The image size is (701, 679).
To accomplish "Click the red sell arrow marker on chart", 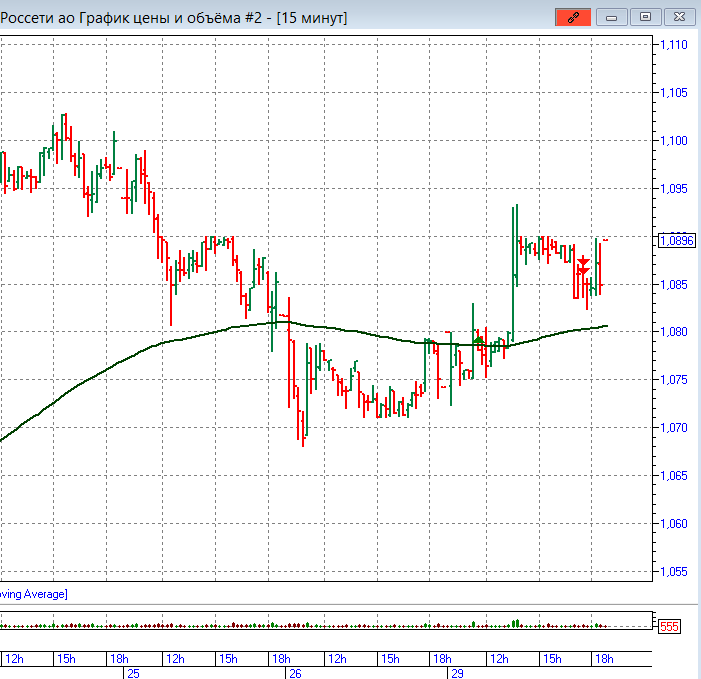I will (583, 261).
